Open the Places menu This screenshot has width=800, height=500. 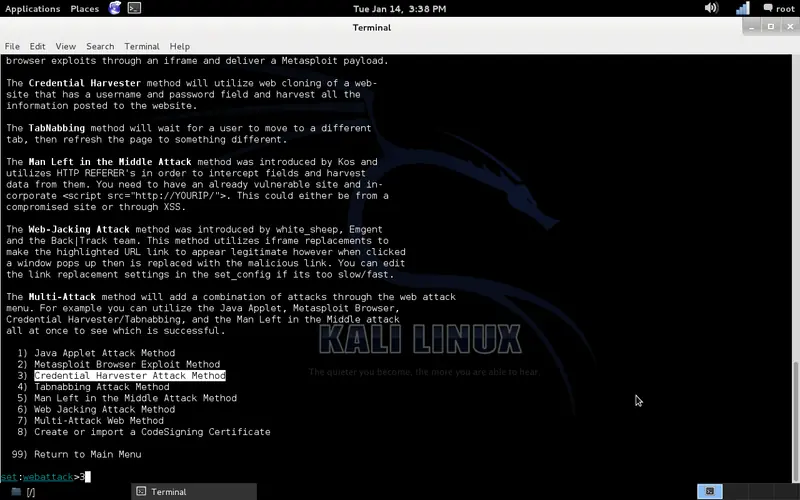click(x=85, y=9)
